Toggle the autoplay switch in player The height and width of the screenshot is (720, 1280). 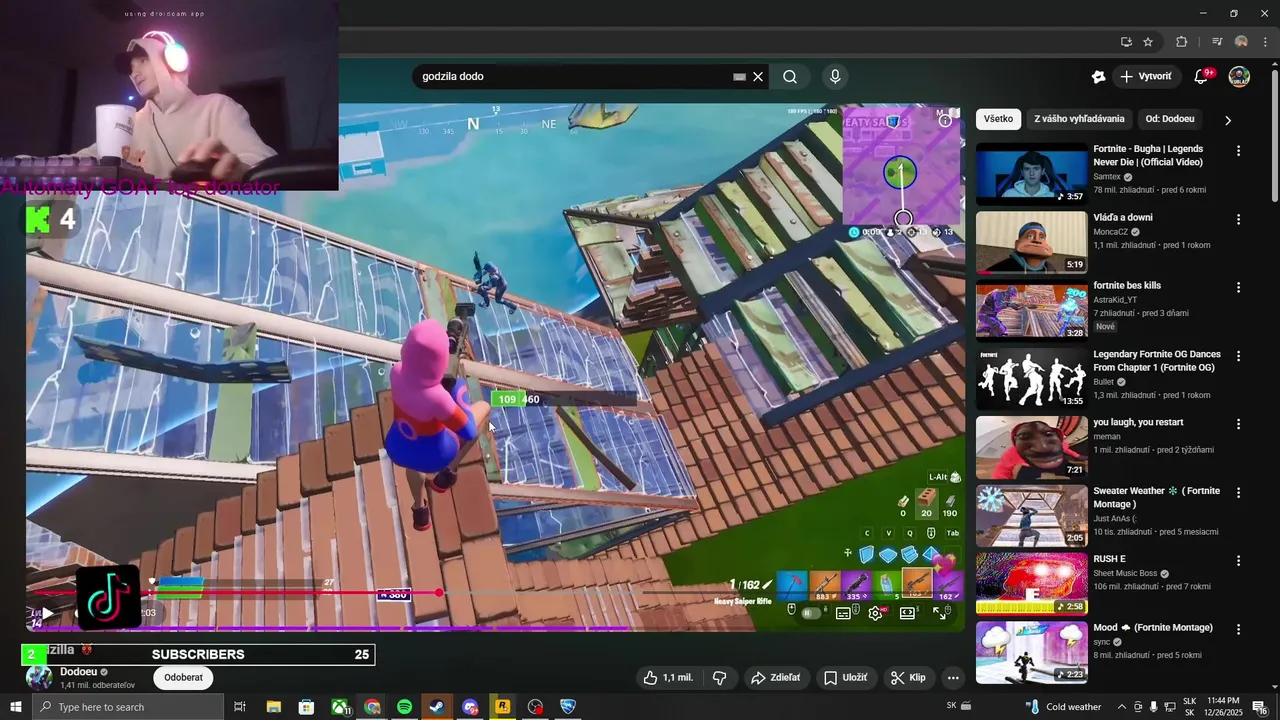[x=811, y=613]
